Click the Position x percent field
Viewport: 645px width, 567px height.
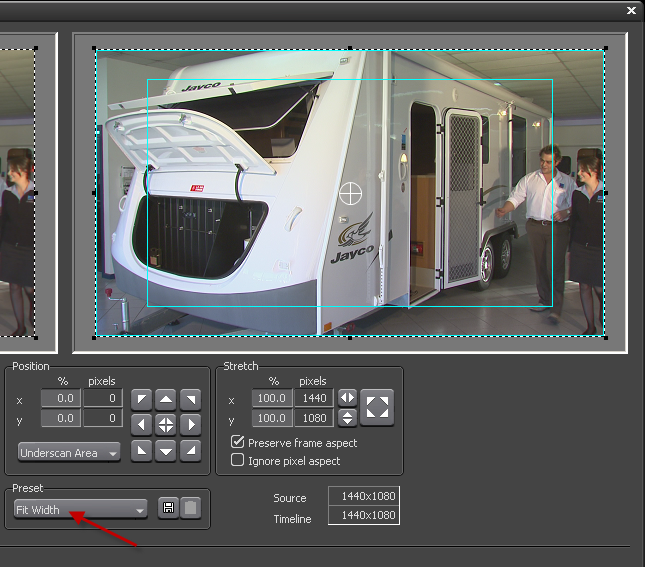(x=61, y=398)
